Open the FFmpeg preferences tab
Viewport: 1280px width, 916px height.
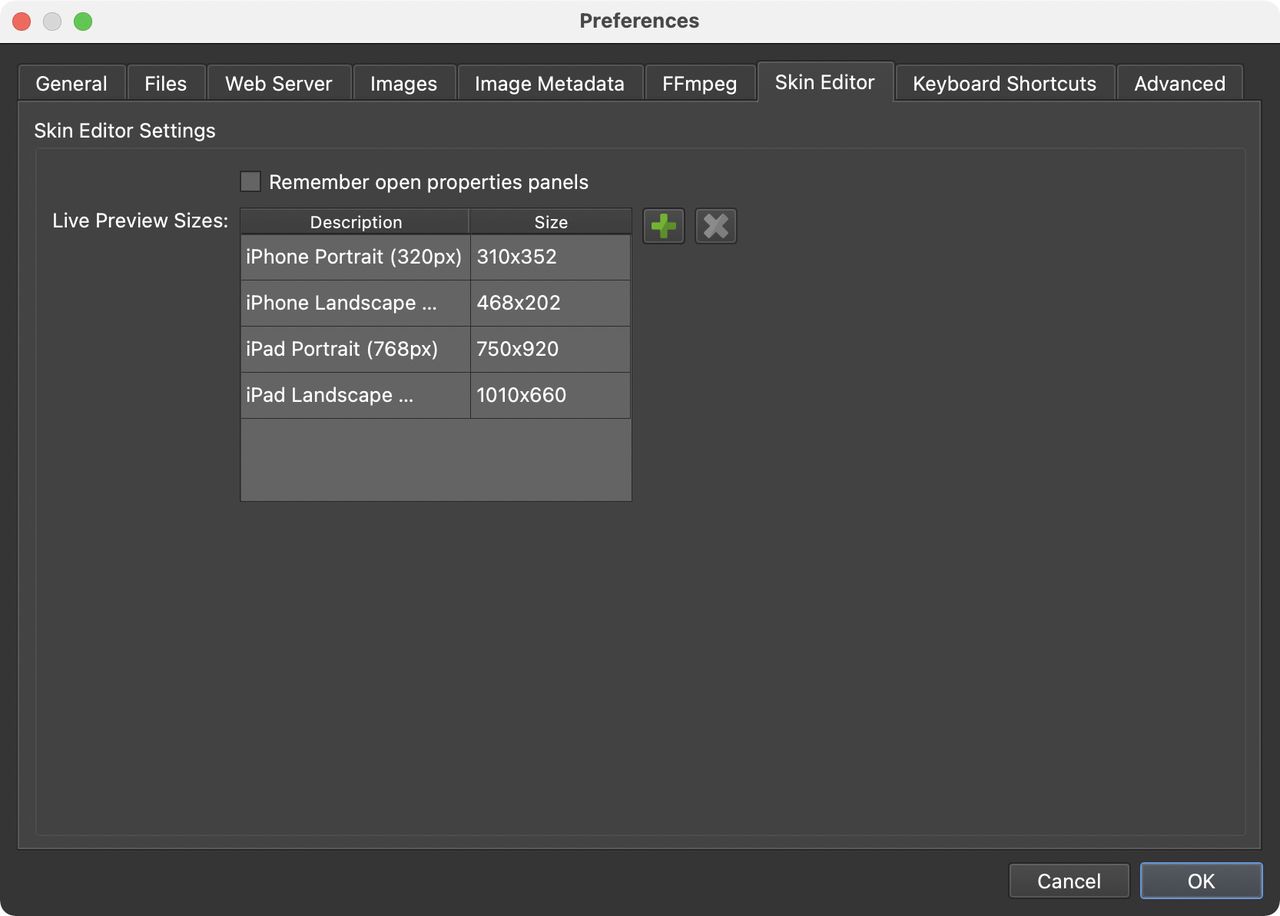700,83
